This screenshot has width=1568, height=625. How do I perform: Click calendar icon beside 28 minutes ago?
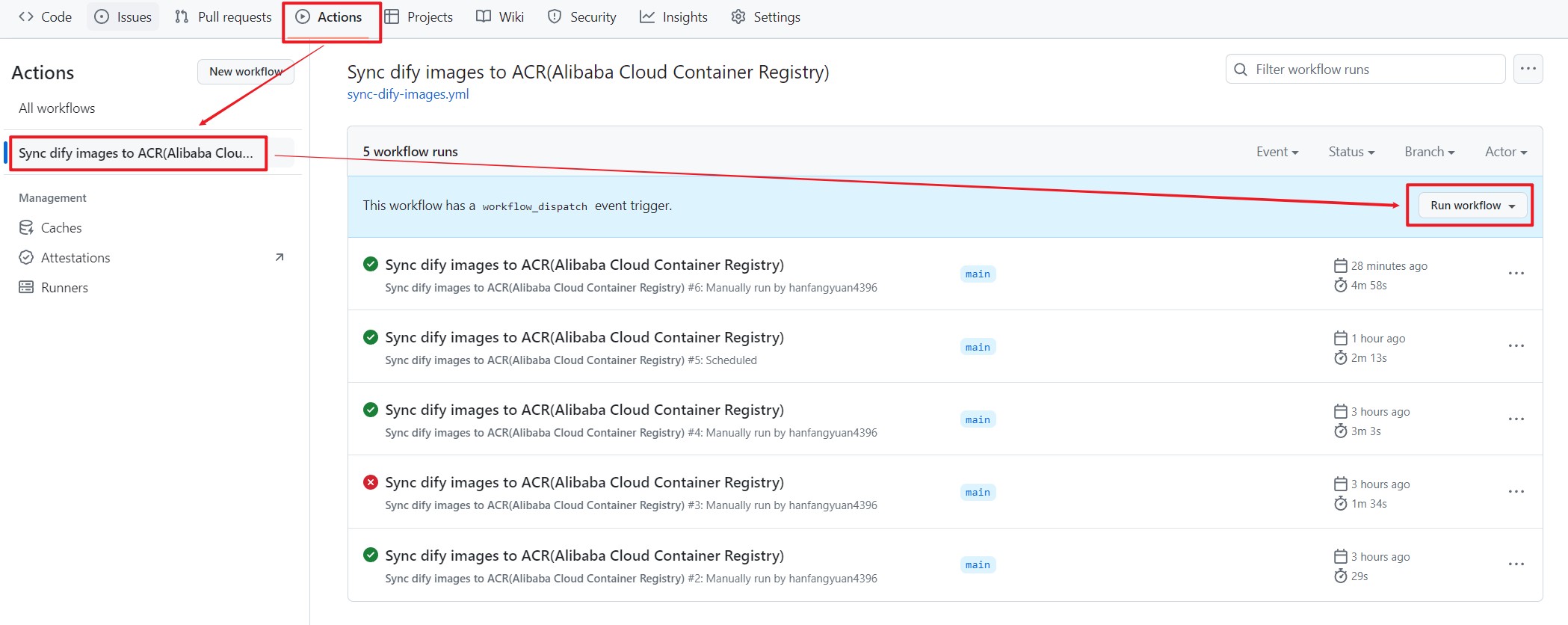(1341, 265)
